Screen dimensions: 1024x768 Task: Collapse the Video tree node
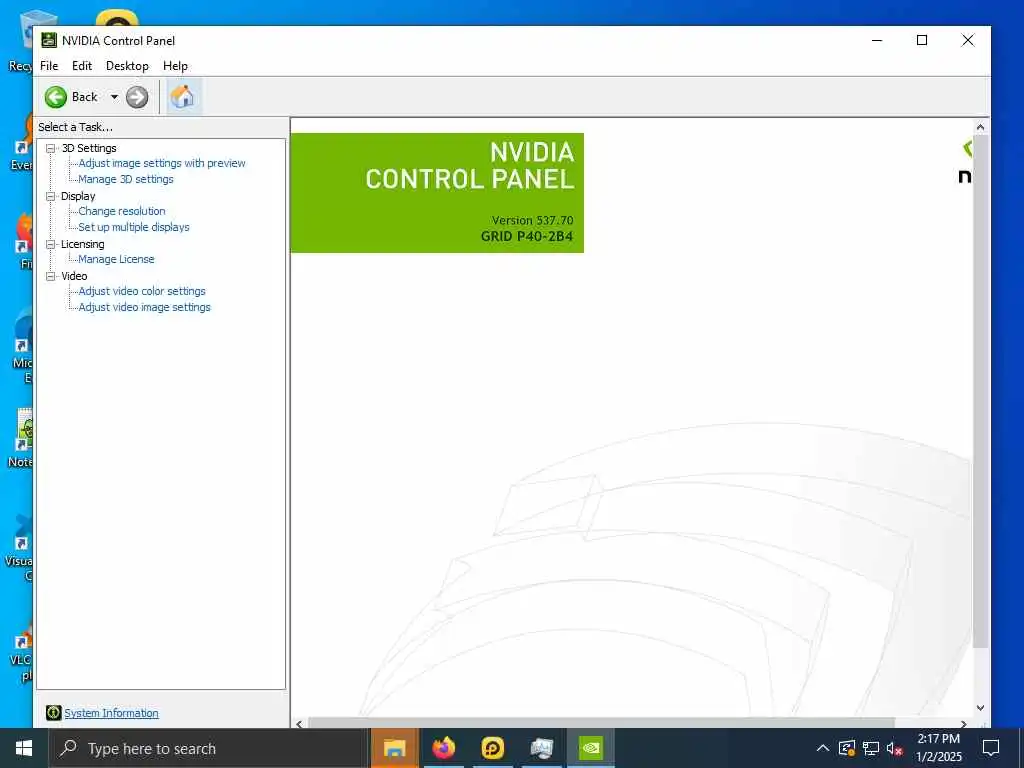pos(50,276)
